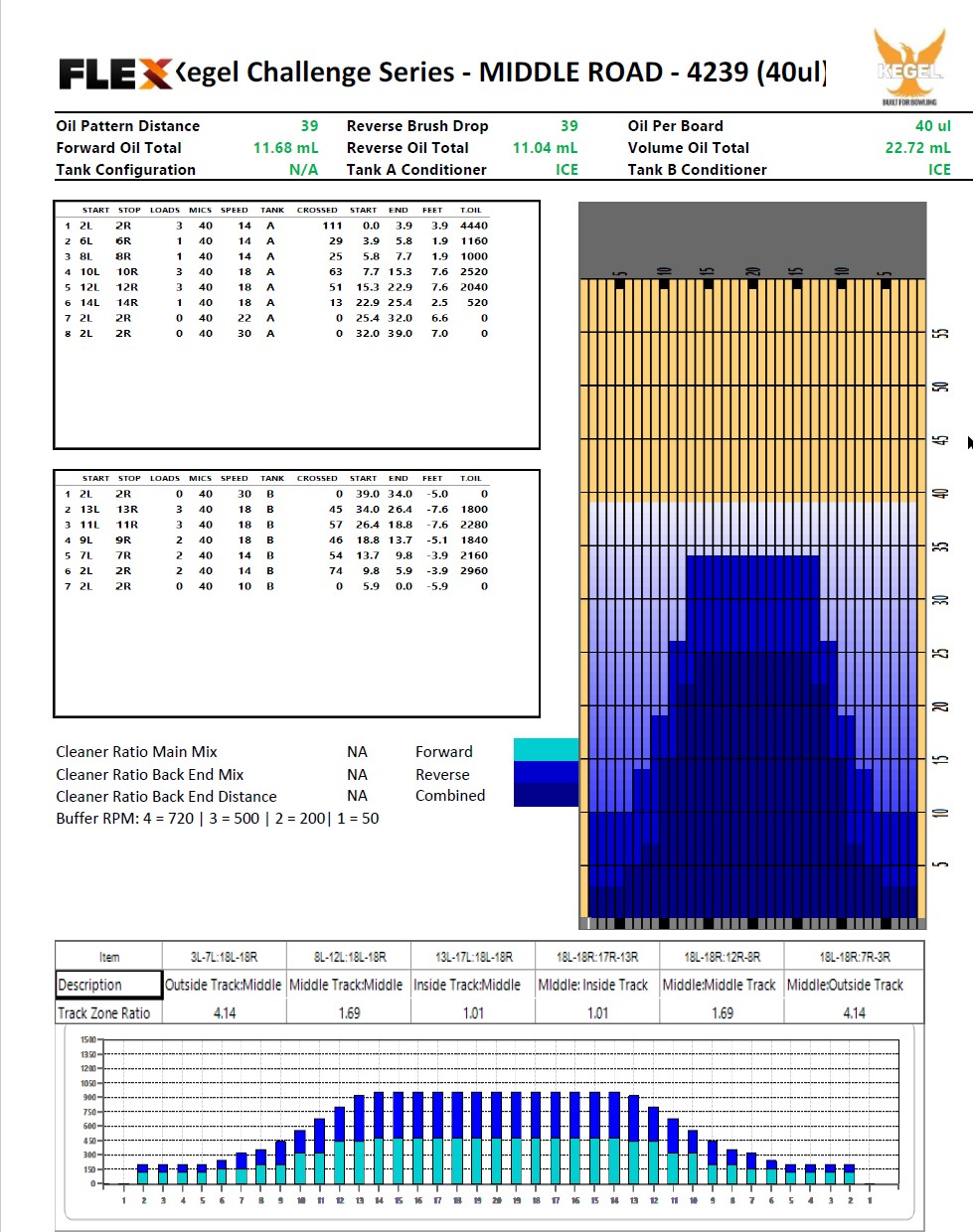973x1232 pixels.
Task: Click the 55-foot marker beside the lane graphic
Action: coord(942,333)
